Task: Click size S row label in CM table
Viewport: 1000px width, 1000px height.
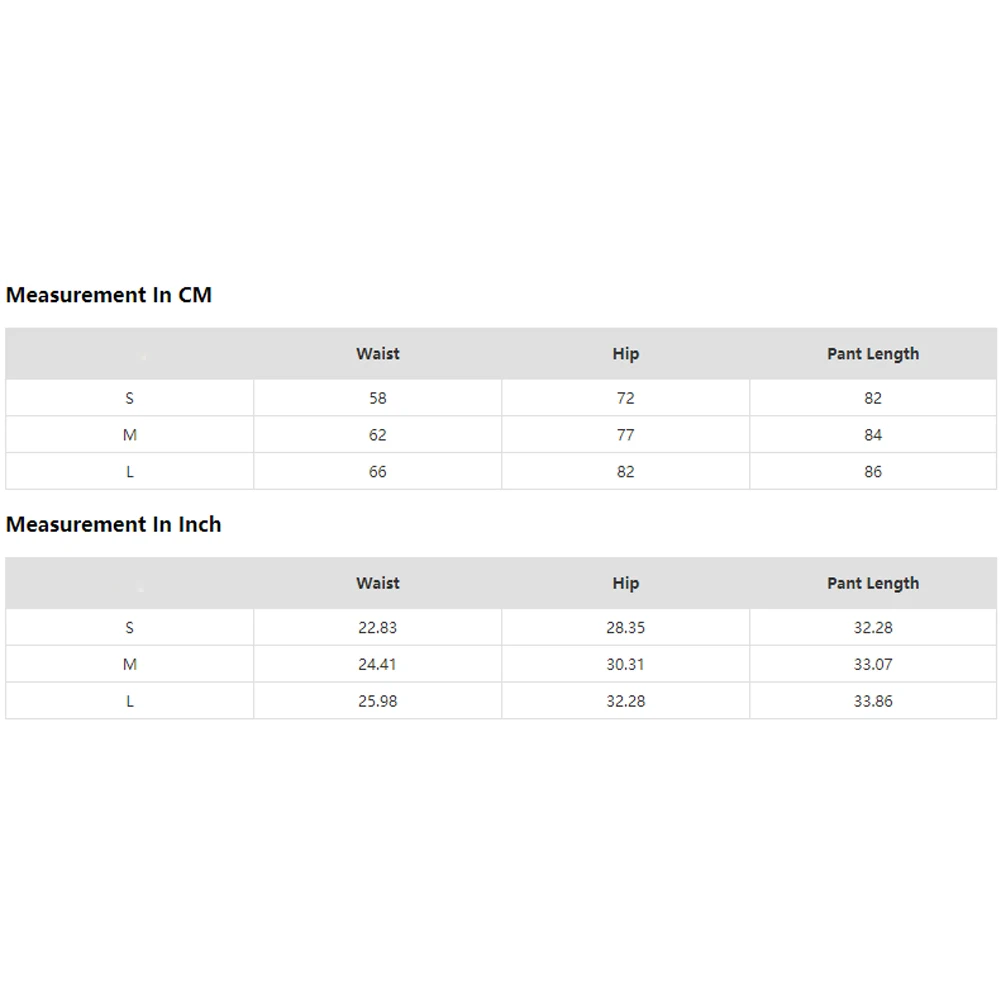Action: click(129, 398)
